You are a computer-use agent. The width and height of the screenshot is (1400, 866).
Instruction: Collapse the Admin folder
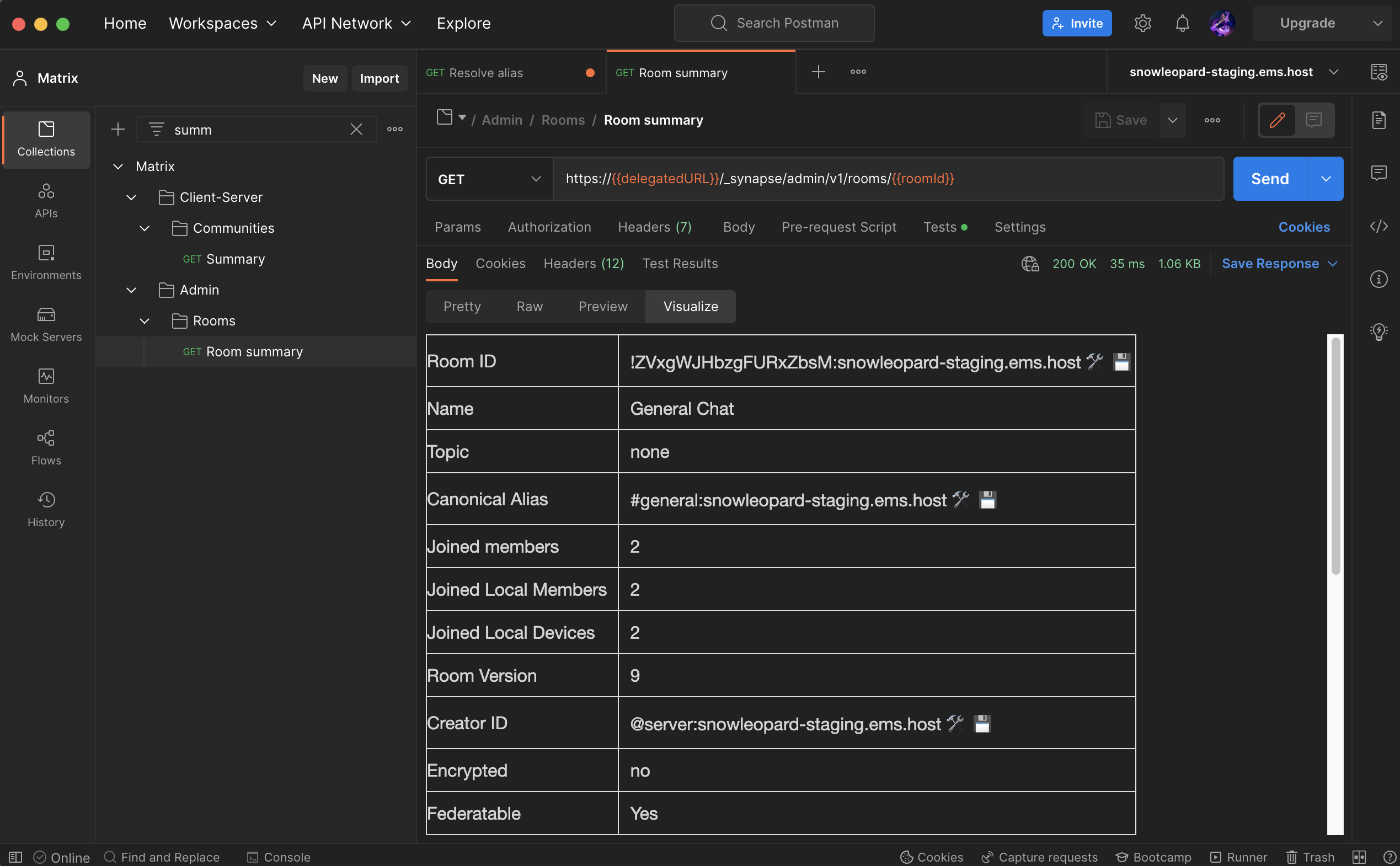(131, 290)
